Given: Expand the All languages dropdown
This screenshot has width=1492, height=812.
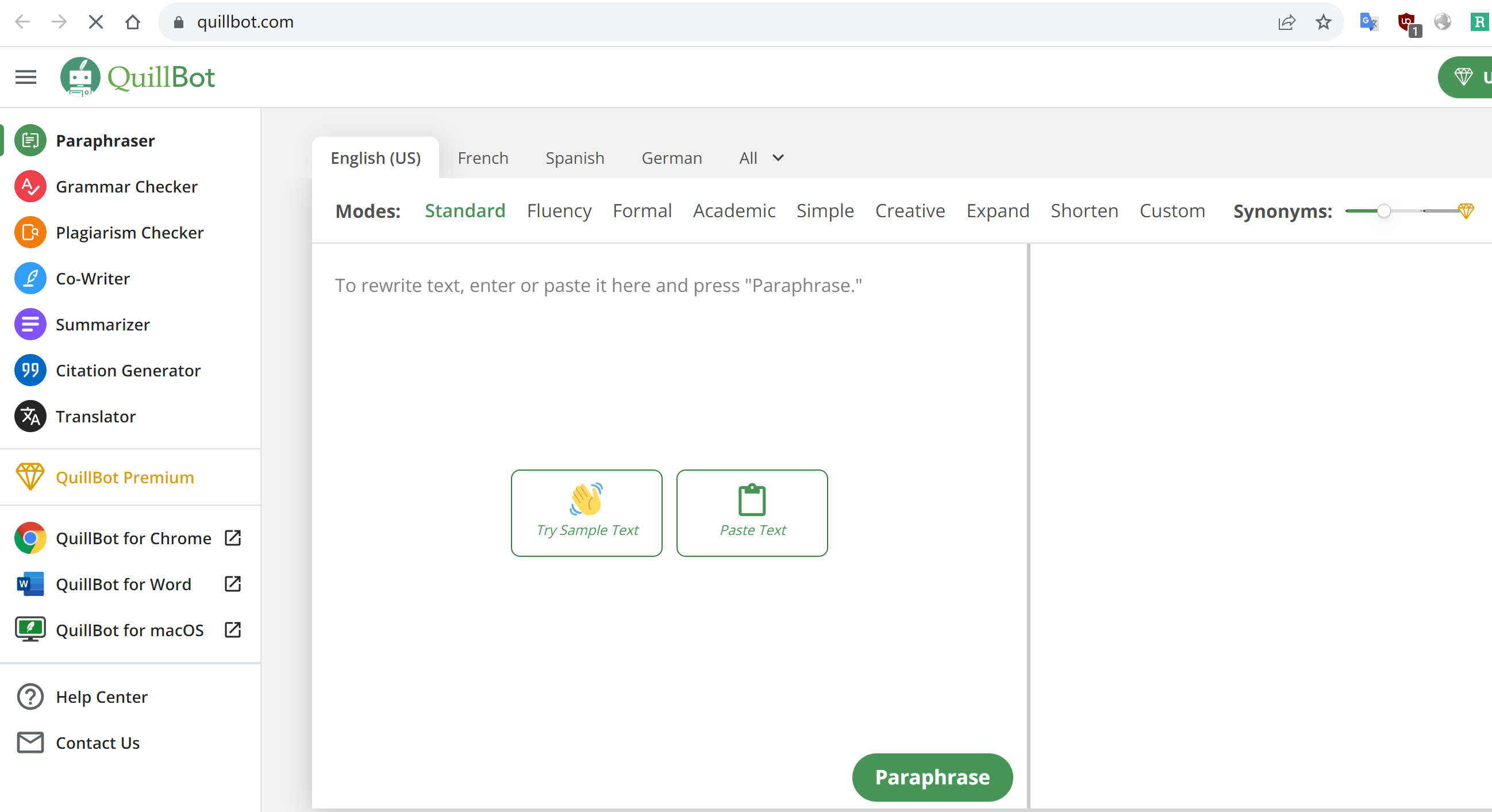Looking at the screenshot, I should [761, 158].
